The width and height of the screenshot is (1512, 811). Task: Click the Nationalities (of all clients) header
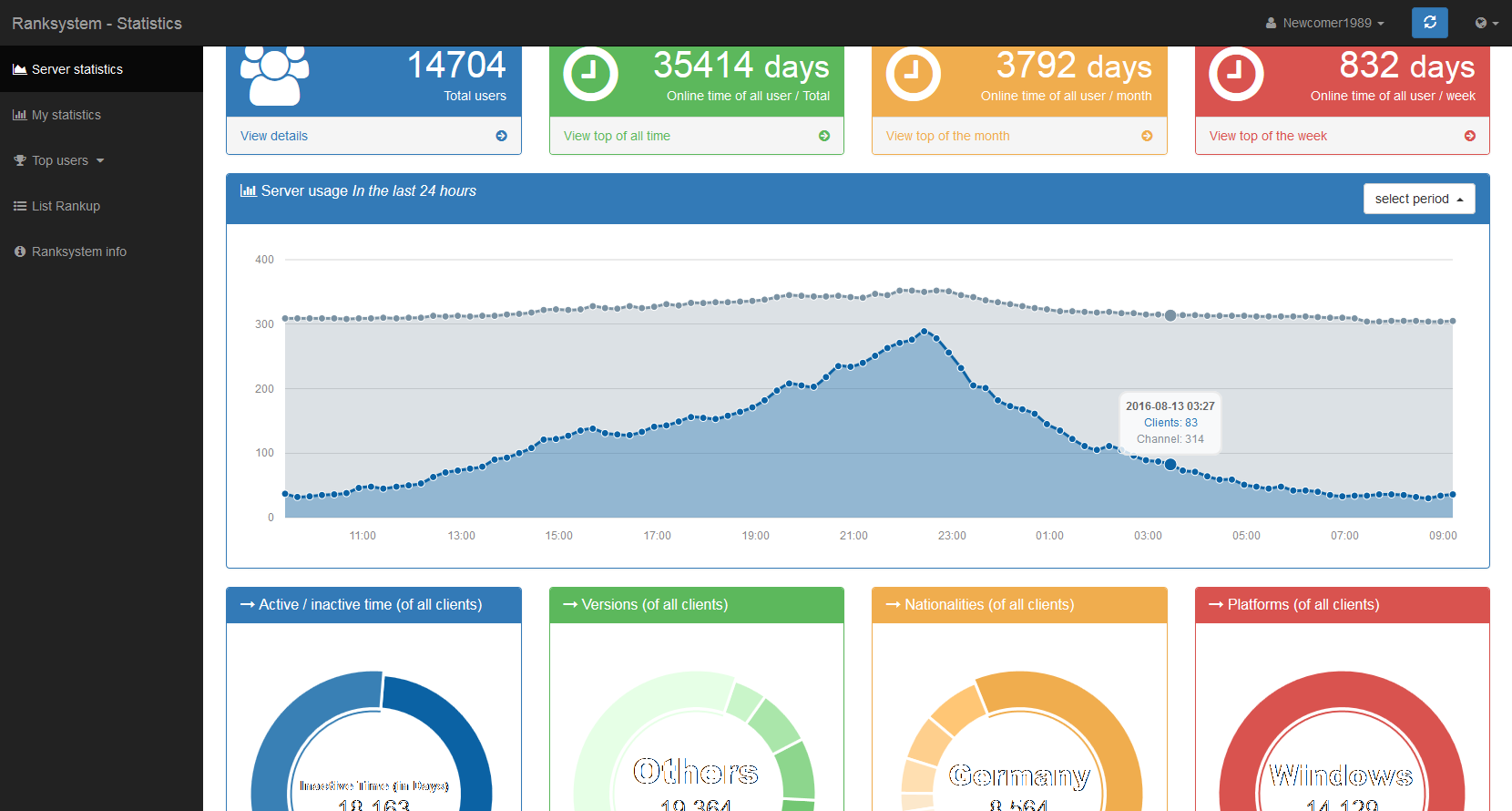pos(1019,605)
